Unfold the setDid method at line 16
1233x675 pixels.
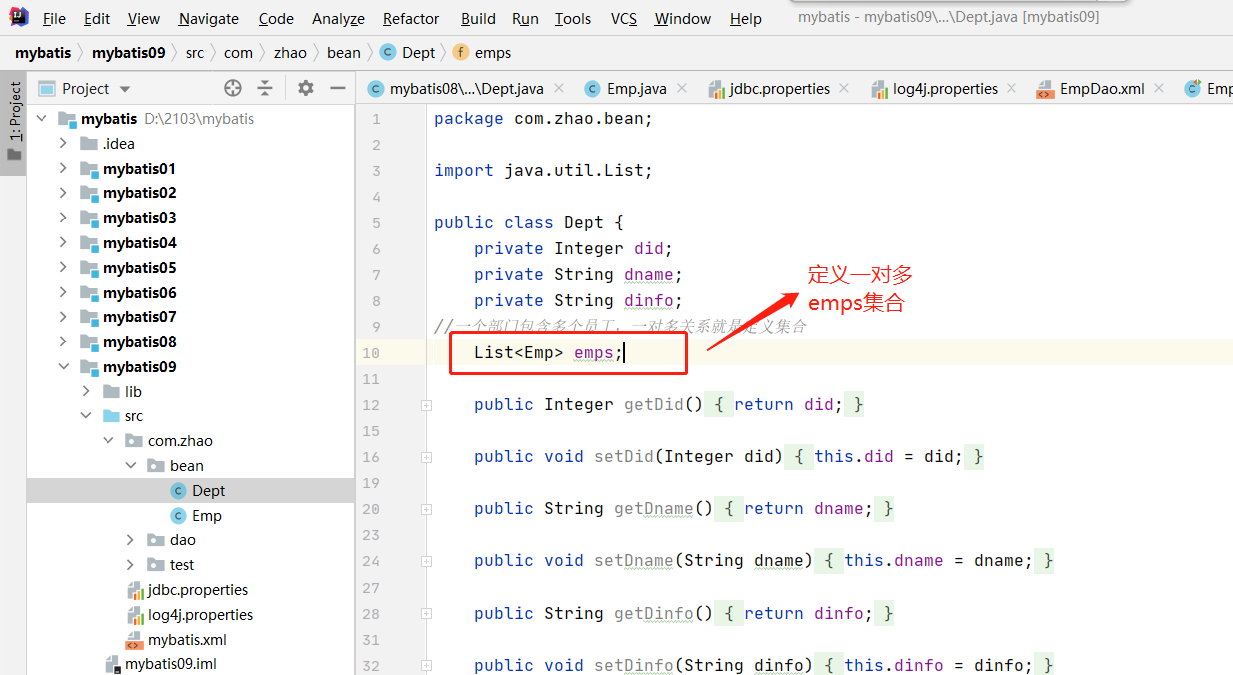click(x=426, y=457)
